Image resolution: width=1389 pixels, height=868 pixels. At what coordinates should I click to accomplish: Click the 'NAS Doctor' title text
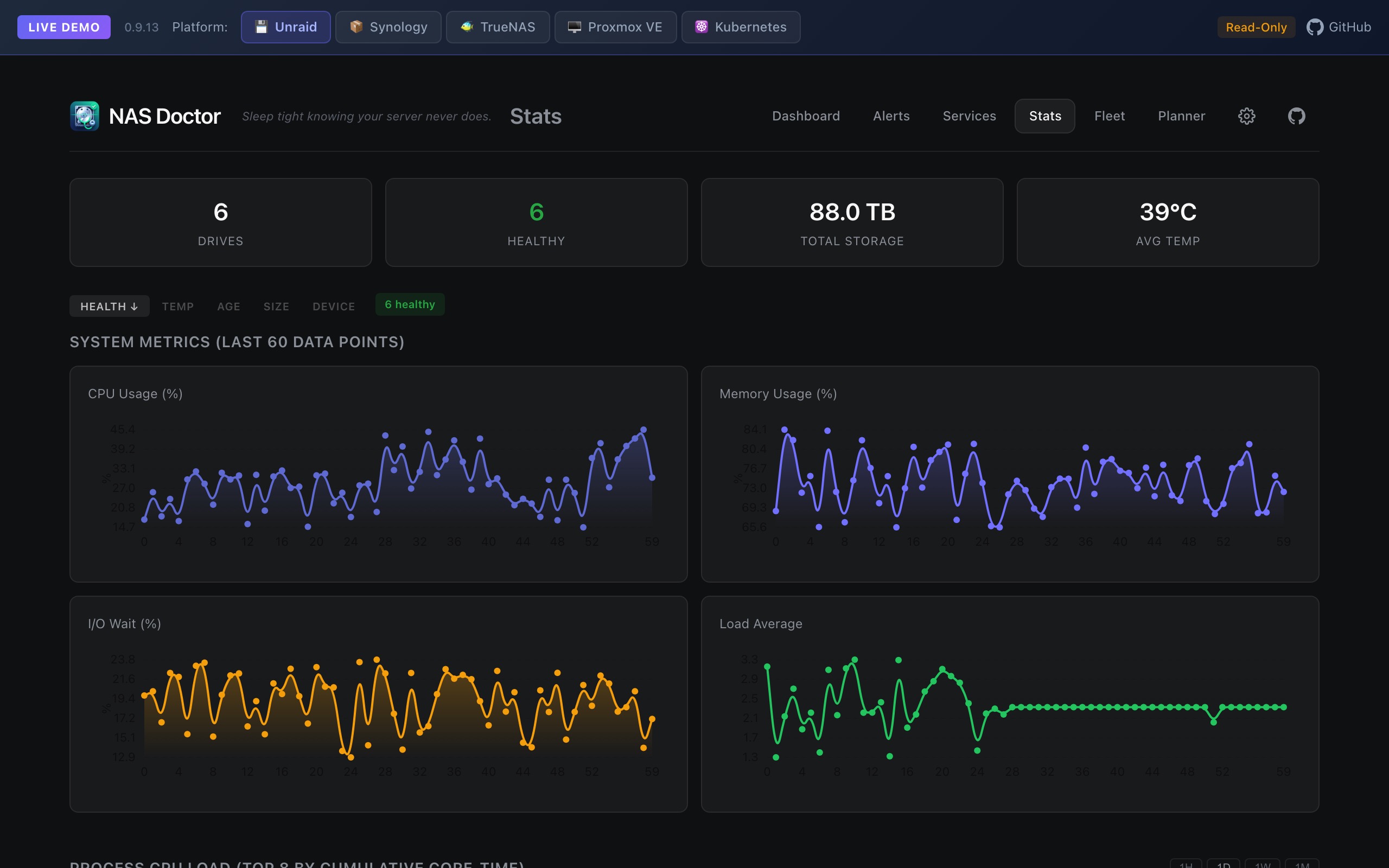pyautogui.click(x=164, y=116)
